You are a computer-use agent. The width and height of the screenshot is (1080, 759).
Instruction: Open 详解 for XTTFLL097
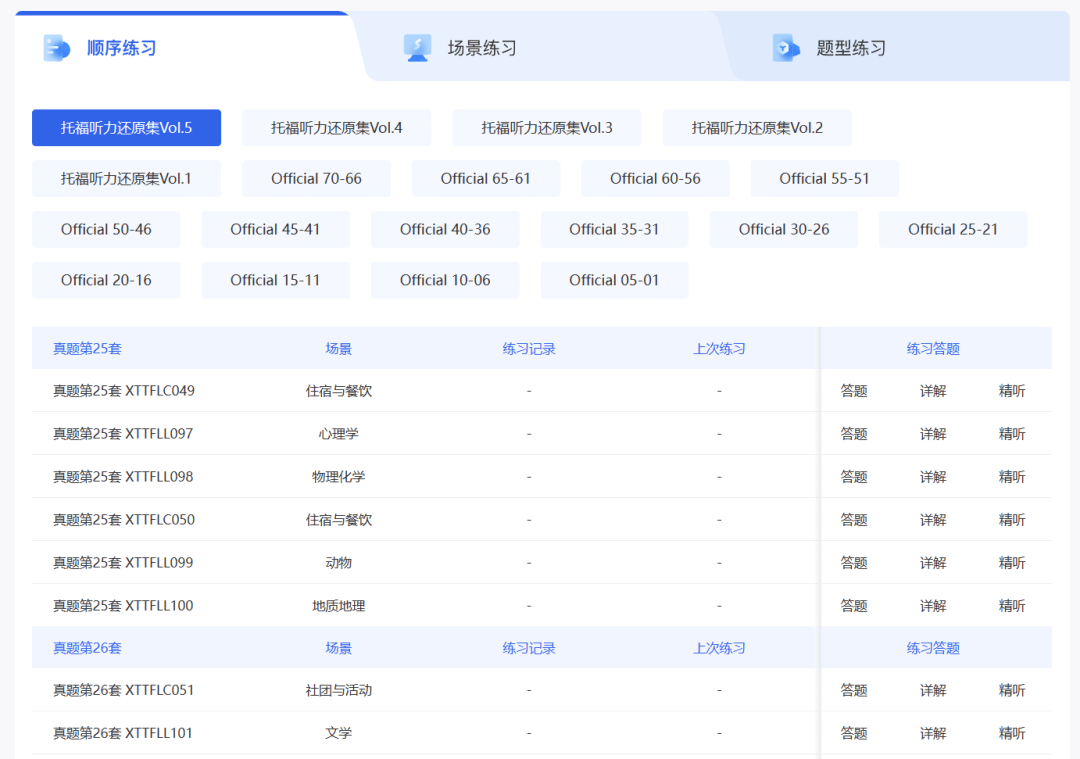click(x=933, y=434)
